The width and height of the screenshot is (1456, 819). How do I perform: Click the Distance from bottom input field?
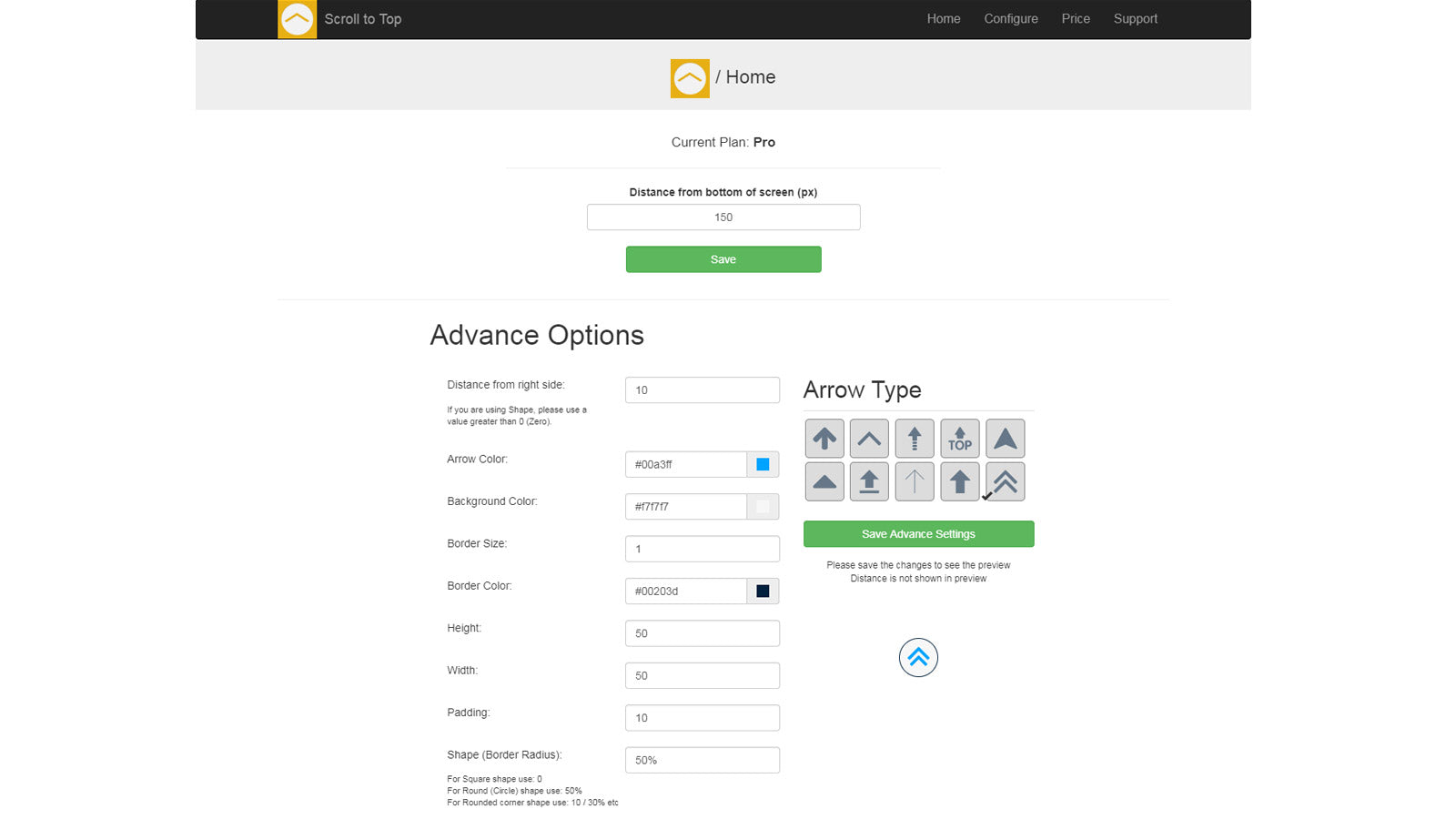tap(723, 217)
